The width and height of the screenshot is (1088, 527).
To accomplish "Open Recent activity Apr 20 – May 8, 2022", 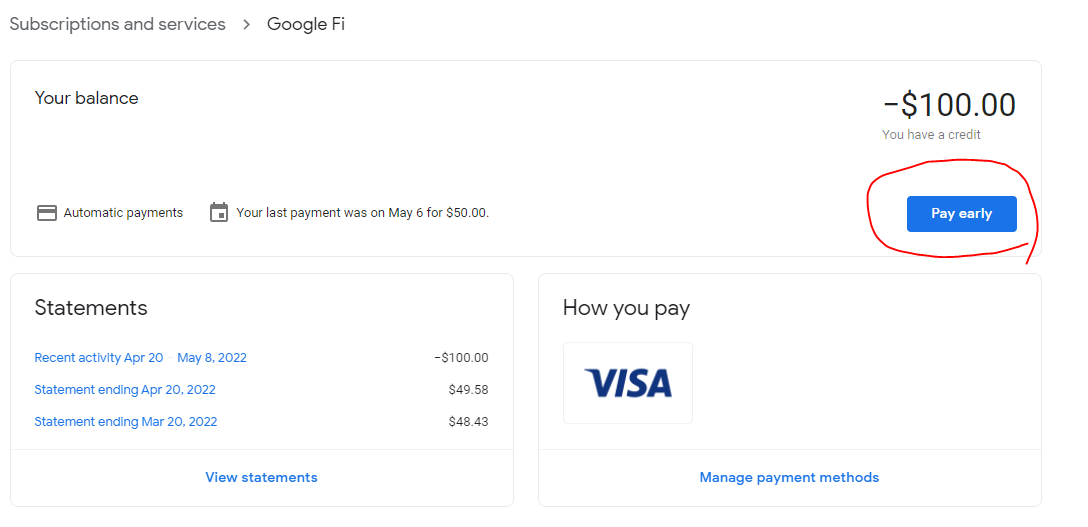I will 140,358.
